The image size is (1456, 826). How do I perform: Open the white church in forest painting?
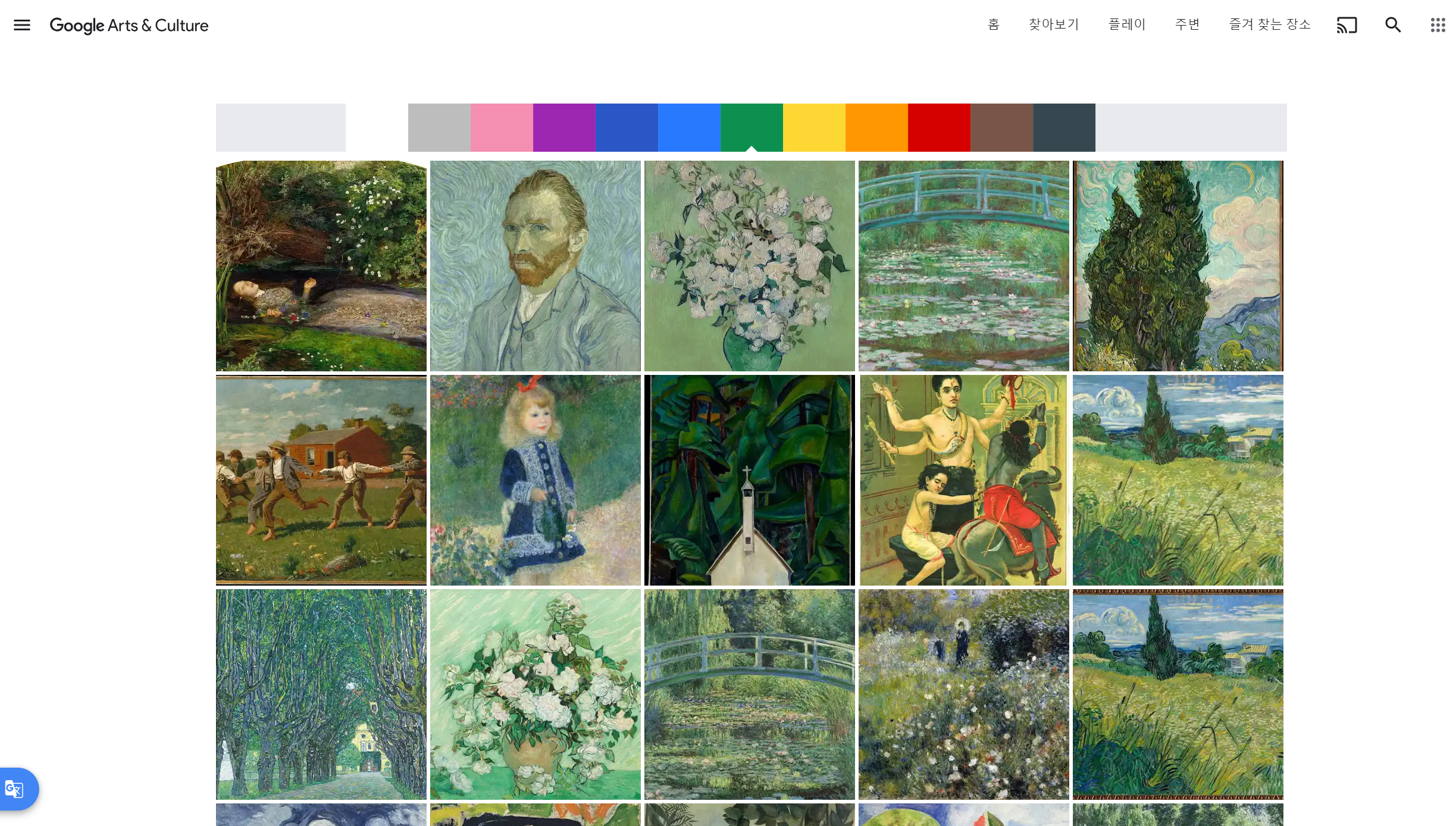[749, 480]
